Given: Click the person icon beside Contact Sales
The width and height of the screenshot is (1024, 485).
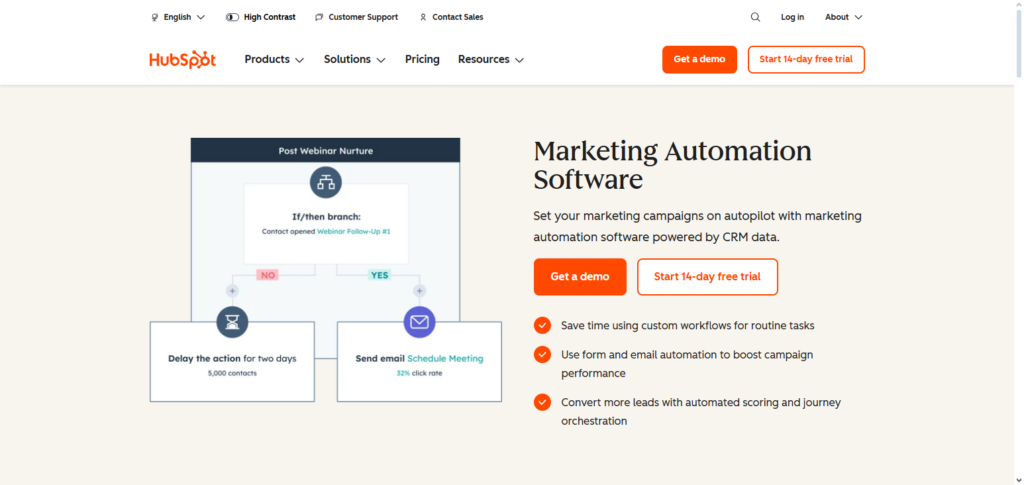Looking at the screenshot, I should pos(423,18).
